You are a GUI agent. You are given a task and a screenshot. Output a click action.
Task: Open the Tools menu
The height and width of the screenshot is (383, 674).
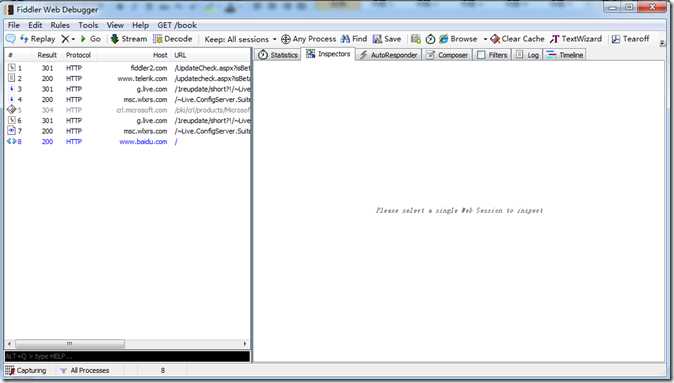coord(88,25)
